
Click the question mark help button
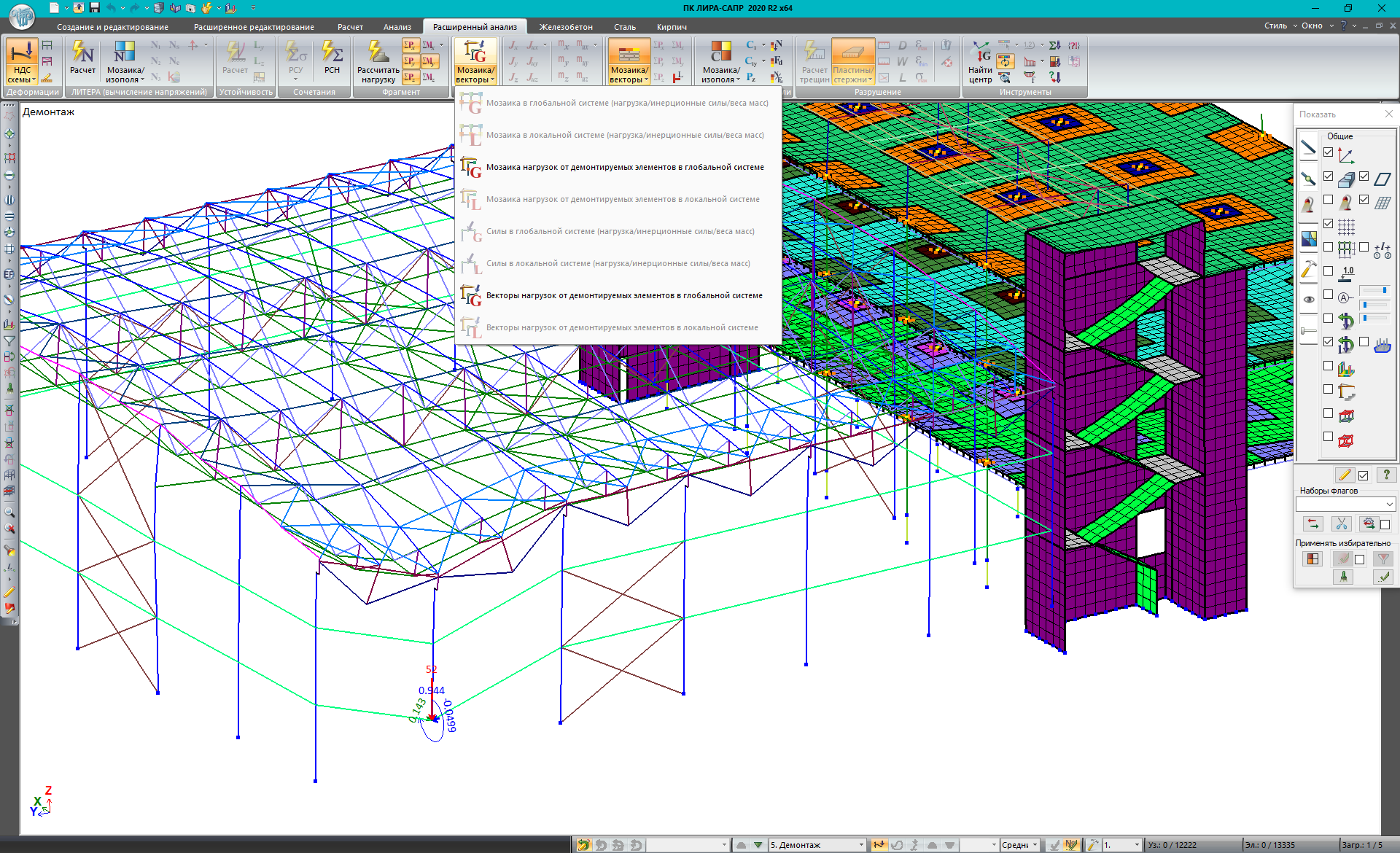point(1386,475)
